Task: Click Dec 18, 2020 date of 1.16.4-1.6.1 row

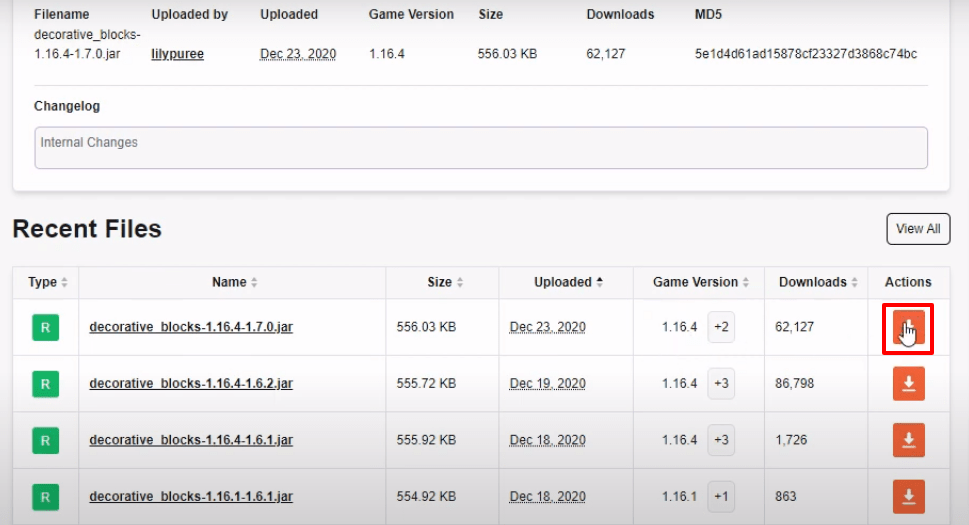Action: click(548, 440)
